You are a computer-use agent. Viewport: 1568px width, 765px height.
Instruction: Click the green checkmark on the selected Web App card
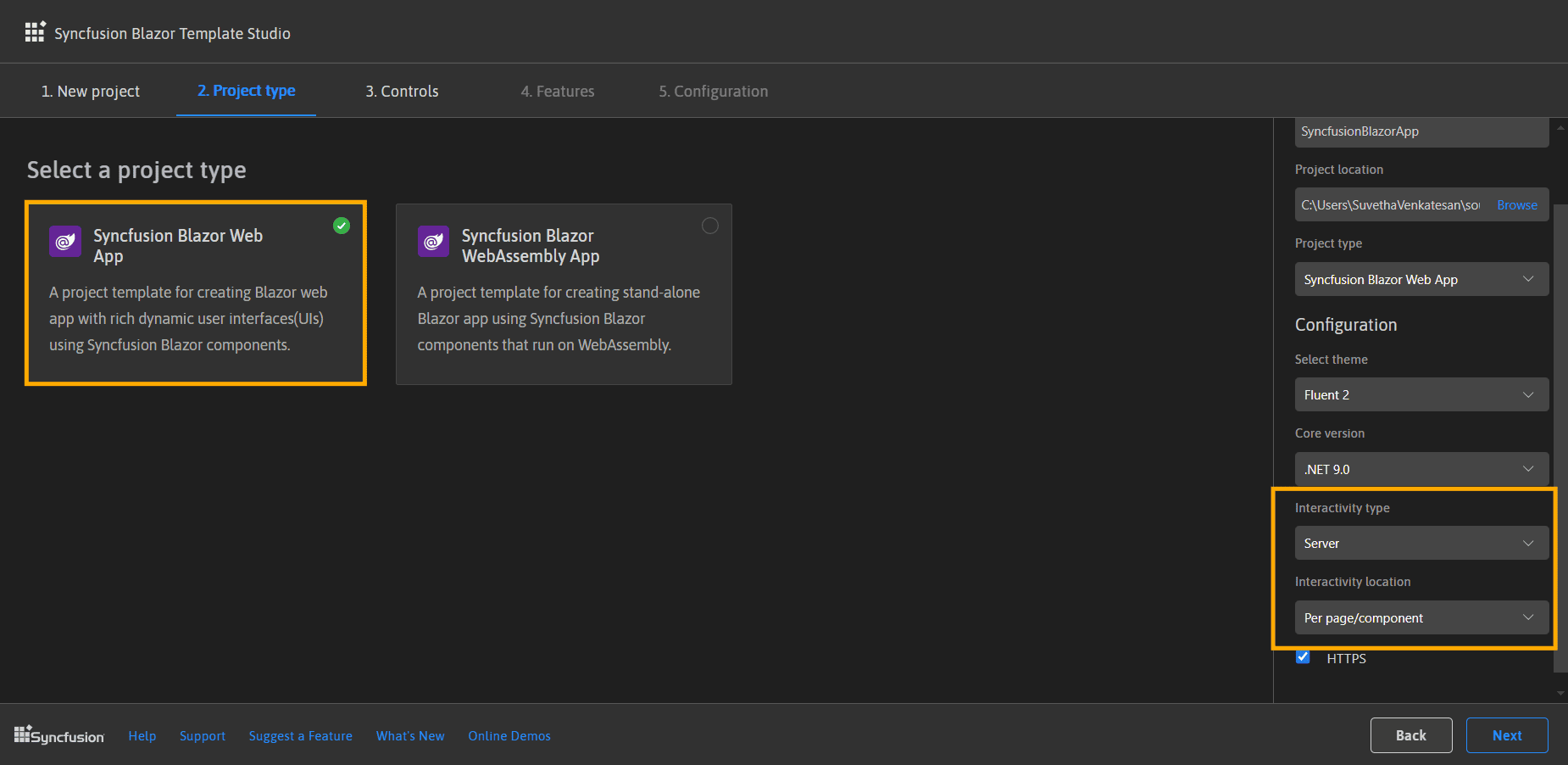click(342, 226)
